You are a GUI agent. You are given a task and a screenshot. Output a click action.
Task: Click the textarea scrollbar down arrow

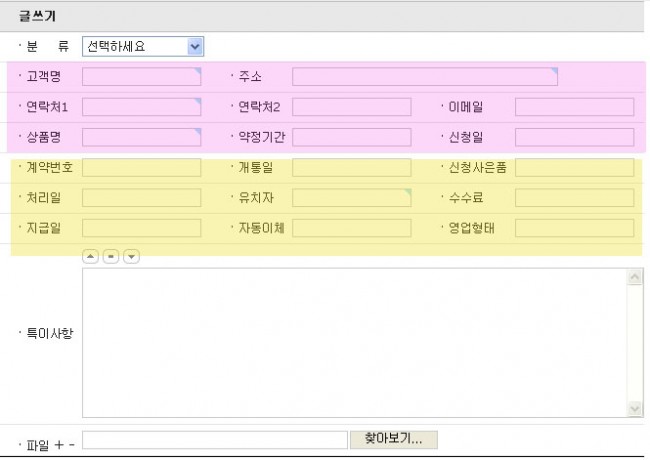[x=635, y=409]
